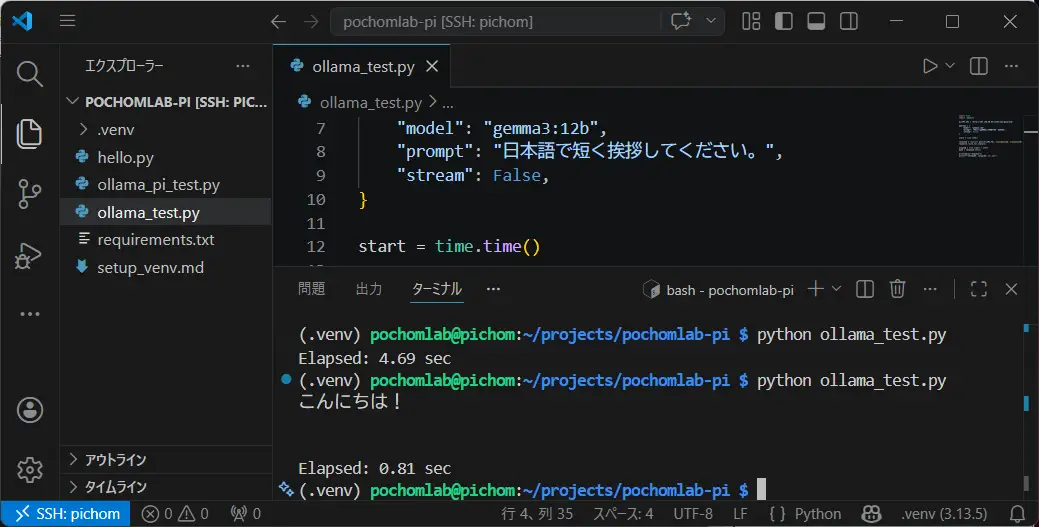Screen dimensions: 1039x527
Task: Open requirements.txt in the explorer
Action: coord(167,239)
